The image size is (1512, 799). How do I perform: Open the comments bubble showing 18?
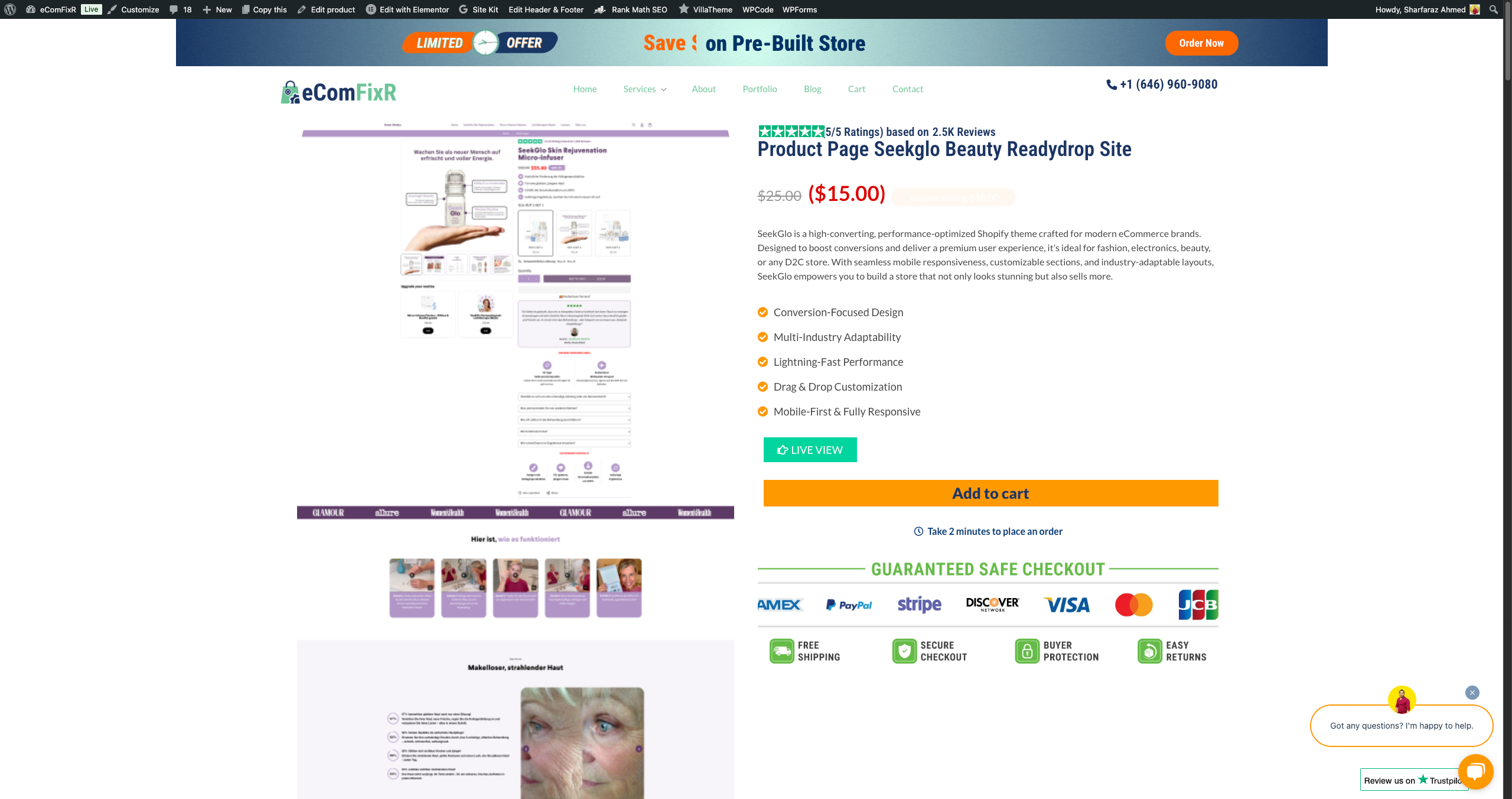(180, 9)
